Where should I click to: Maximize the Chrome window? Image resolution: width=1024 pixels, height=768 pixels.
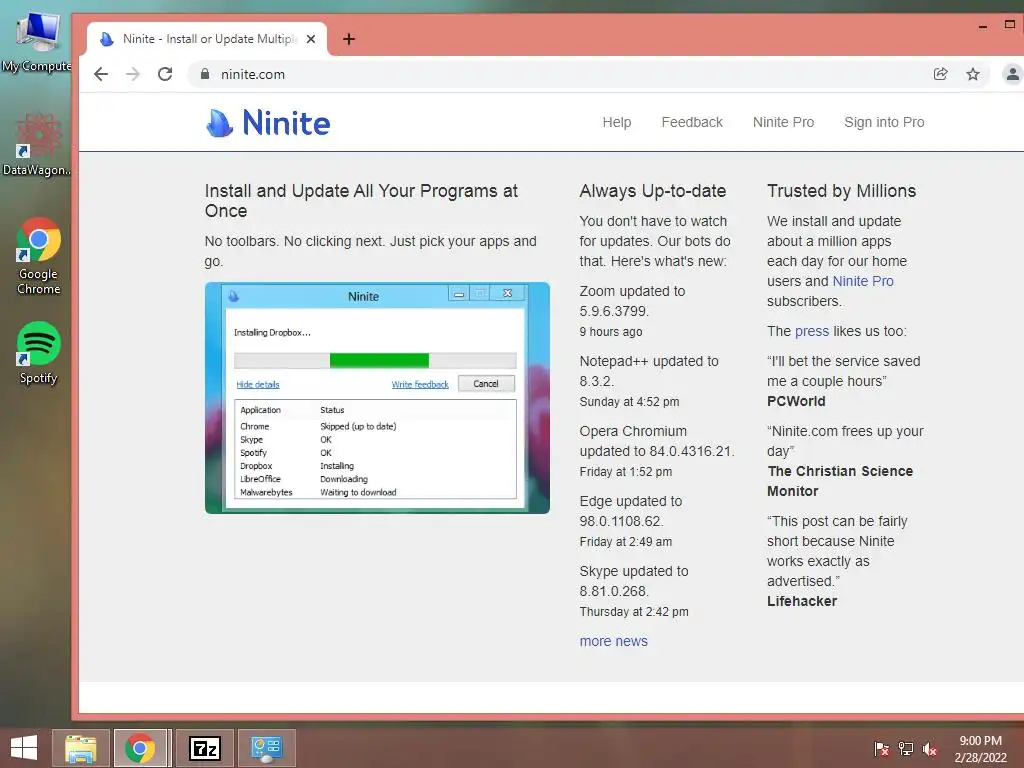coord(1010,25)
